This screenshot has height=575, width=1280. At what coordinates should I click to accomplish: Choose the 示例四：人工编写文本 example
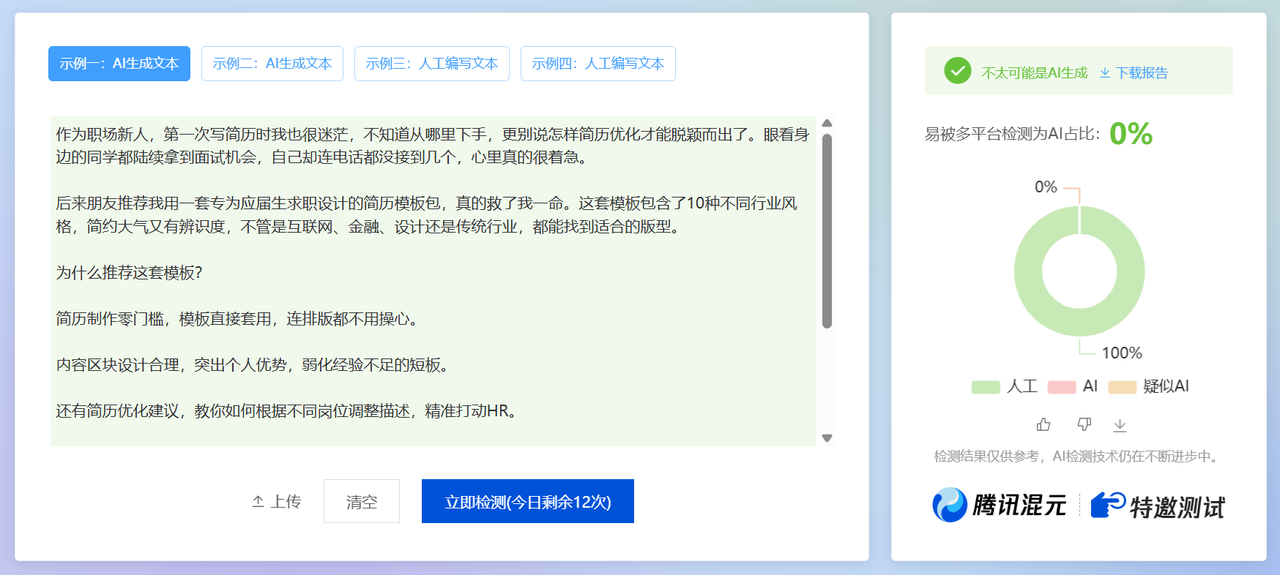(598, 63)
